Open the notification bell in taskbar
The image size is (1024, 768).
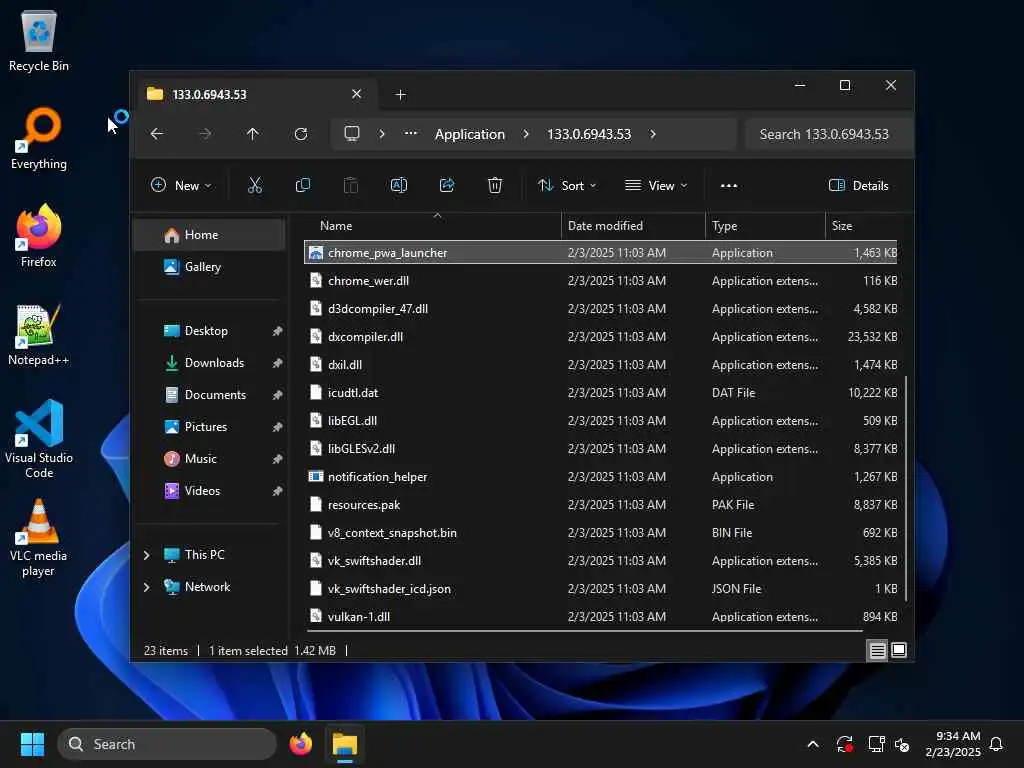click(x=996, y=744)
